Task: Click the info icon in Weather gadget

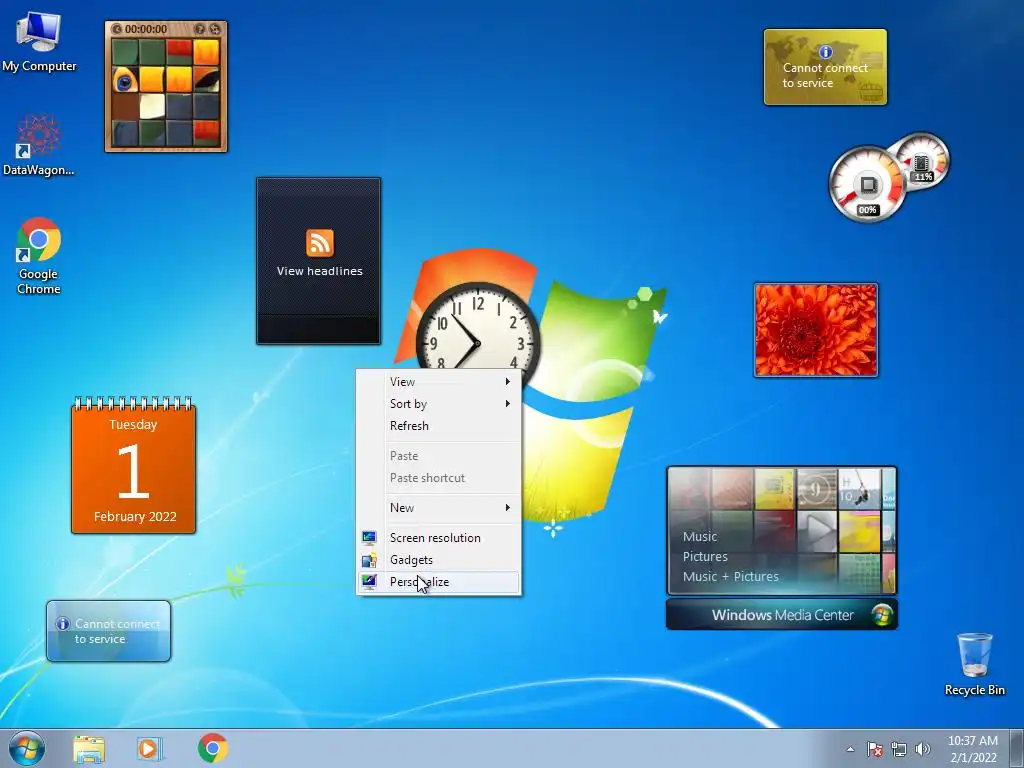Action: (63, 624)
